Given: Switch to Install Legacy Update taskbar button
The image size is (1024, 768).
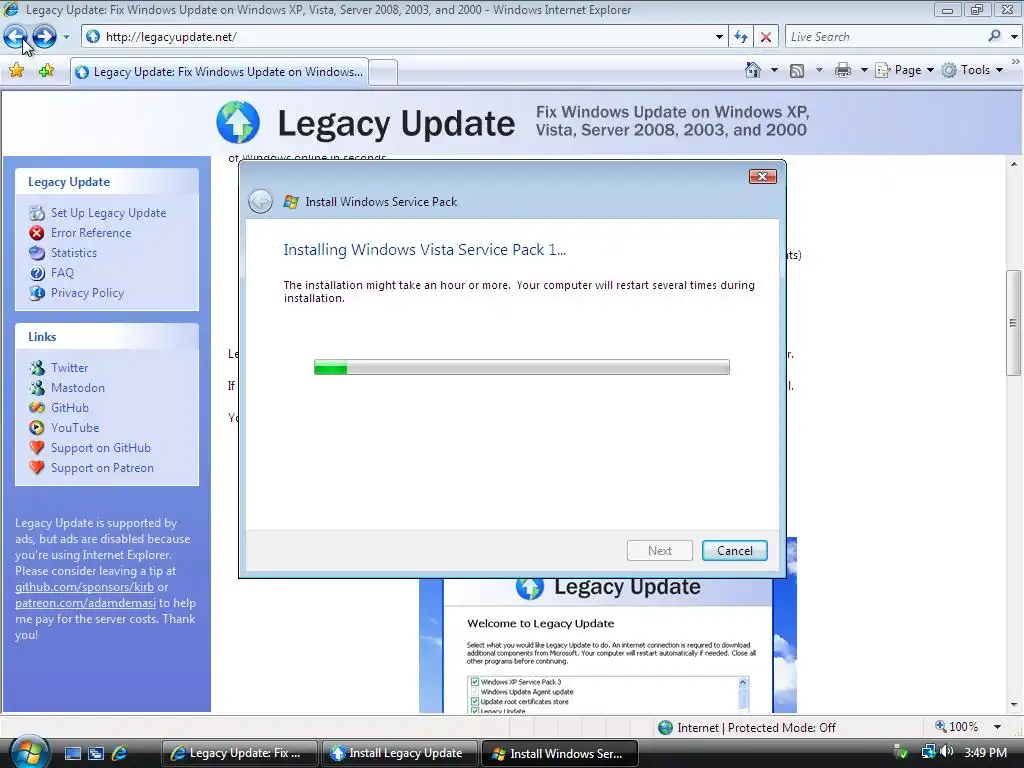Looking at the screenshot, I should pos(400,753).
